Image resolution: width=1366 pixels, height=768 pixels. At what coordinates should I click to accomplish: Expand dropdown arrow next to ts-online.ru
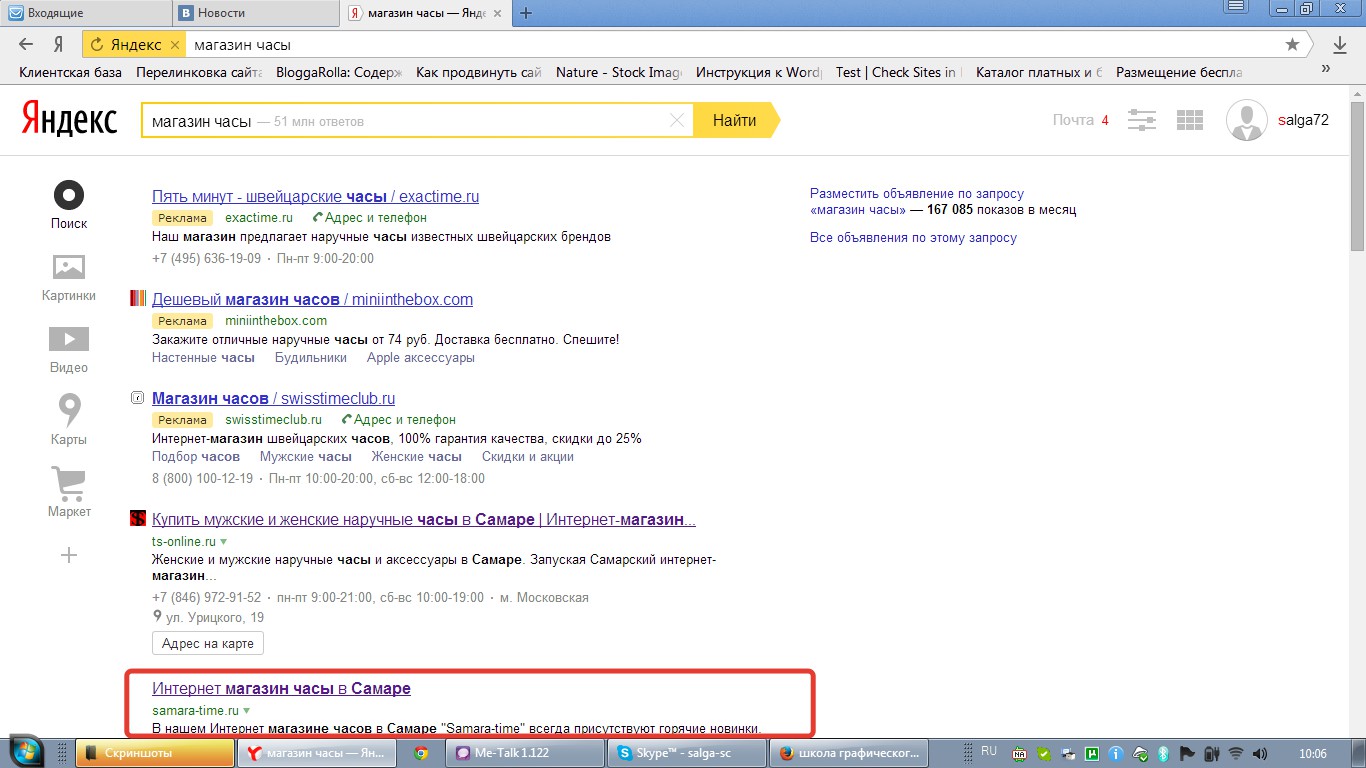[x=224, y=542]
